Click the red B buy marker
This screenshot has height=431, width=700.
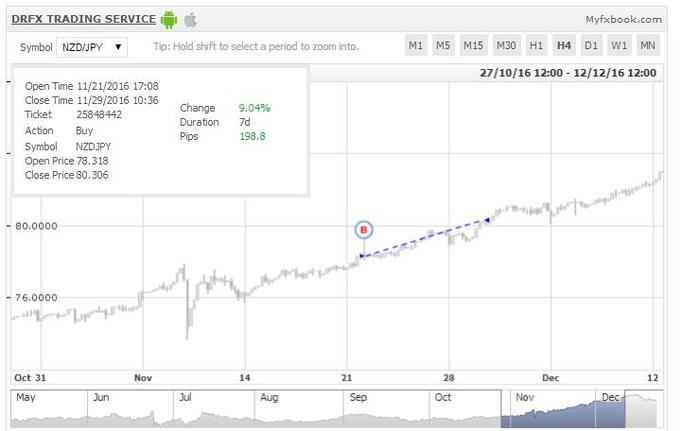(x=363, y=230)
